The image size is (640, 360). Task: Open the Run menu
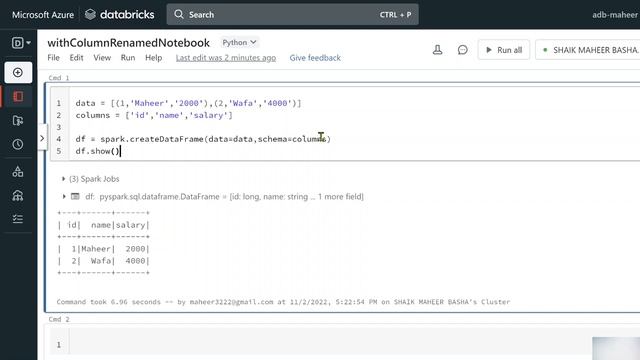pos(128,58)
